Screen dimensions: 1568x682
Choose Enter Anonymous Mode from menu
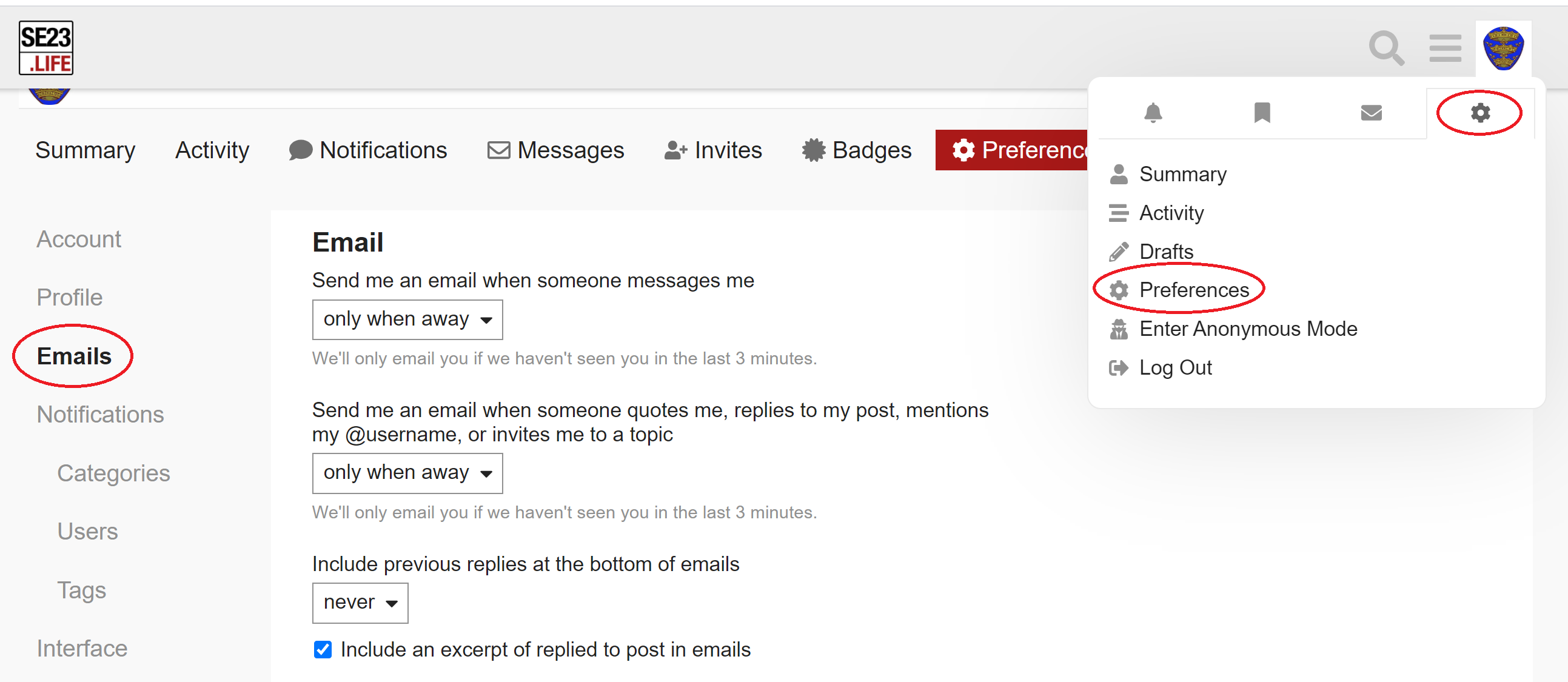[1247, 329]
